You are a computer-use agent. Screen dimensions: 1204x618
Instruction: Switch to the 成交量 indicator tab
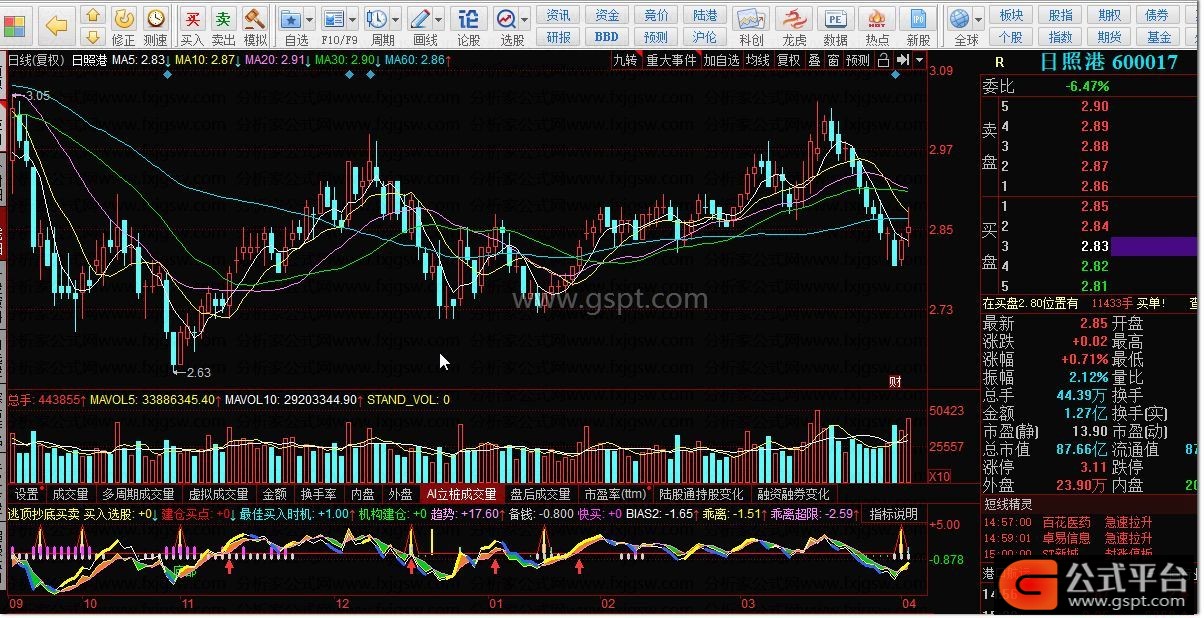coord(70,494)
